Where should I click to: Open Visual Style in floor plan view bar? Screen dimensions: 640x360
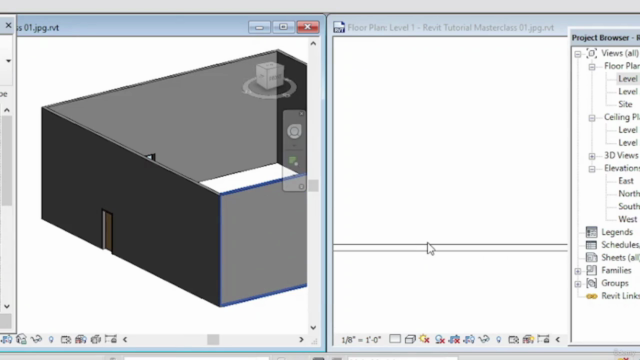click(x=410, y=339)
